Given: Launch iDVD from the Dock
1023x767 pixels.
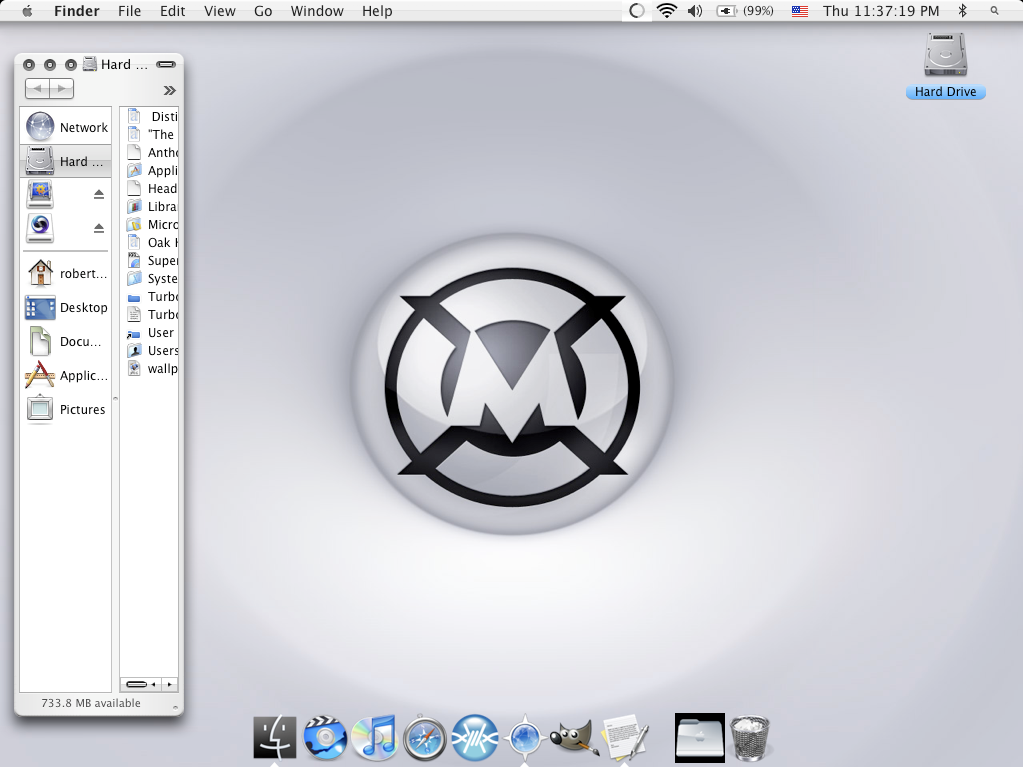Looking at the screenshot, I should 325,738.
